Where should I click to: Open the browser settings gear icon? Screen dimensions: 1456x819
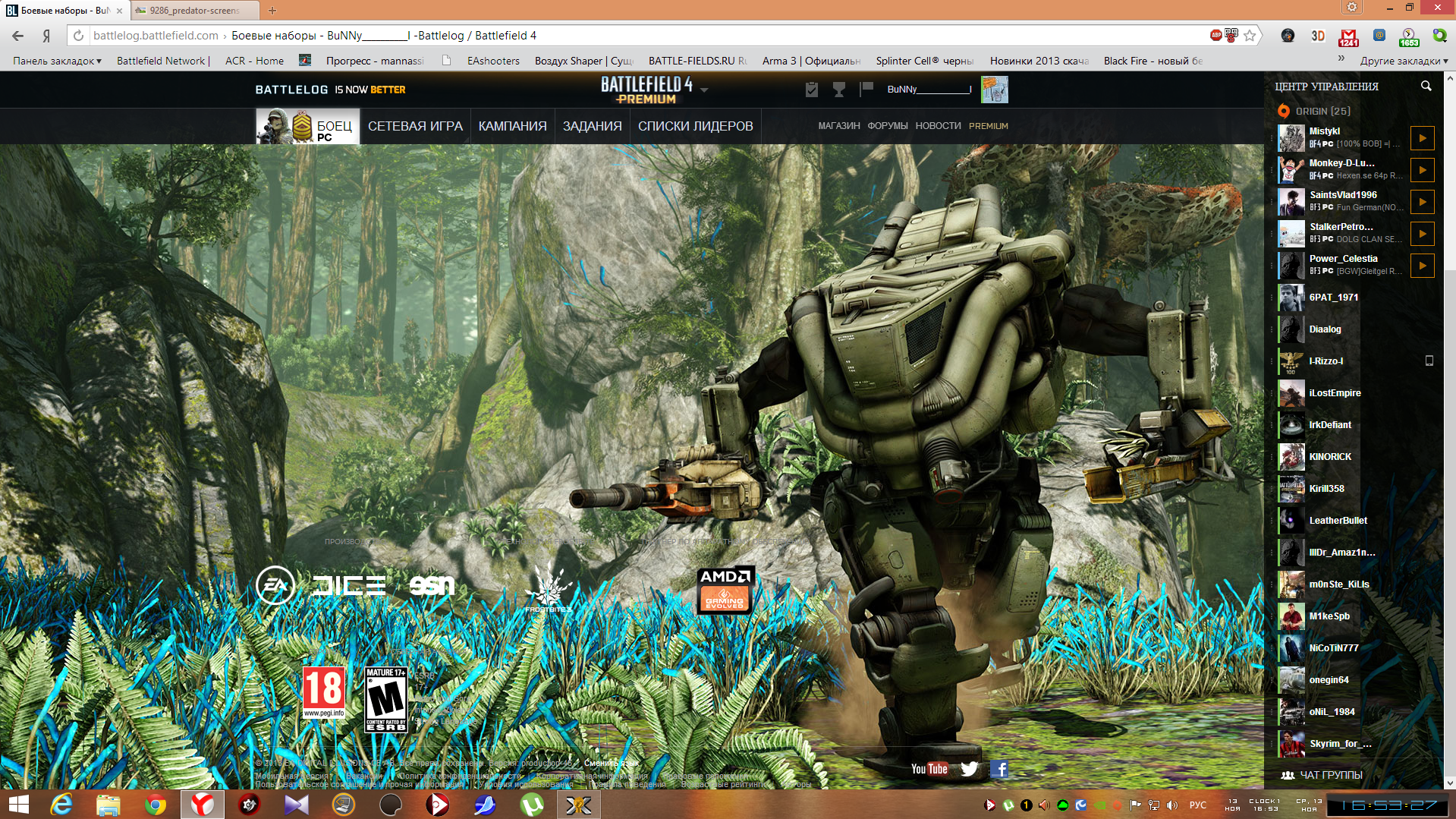1352,7
